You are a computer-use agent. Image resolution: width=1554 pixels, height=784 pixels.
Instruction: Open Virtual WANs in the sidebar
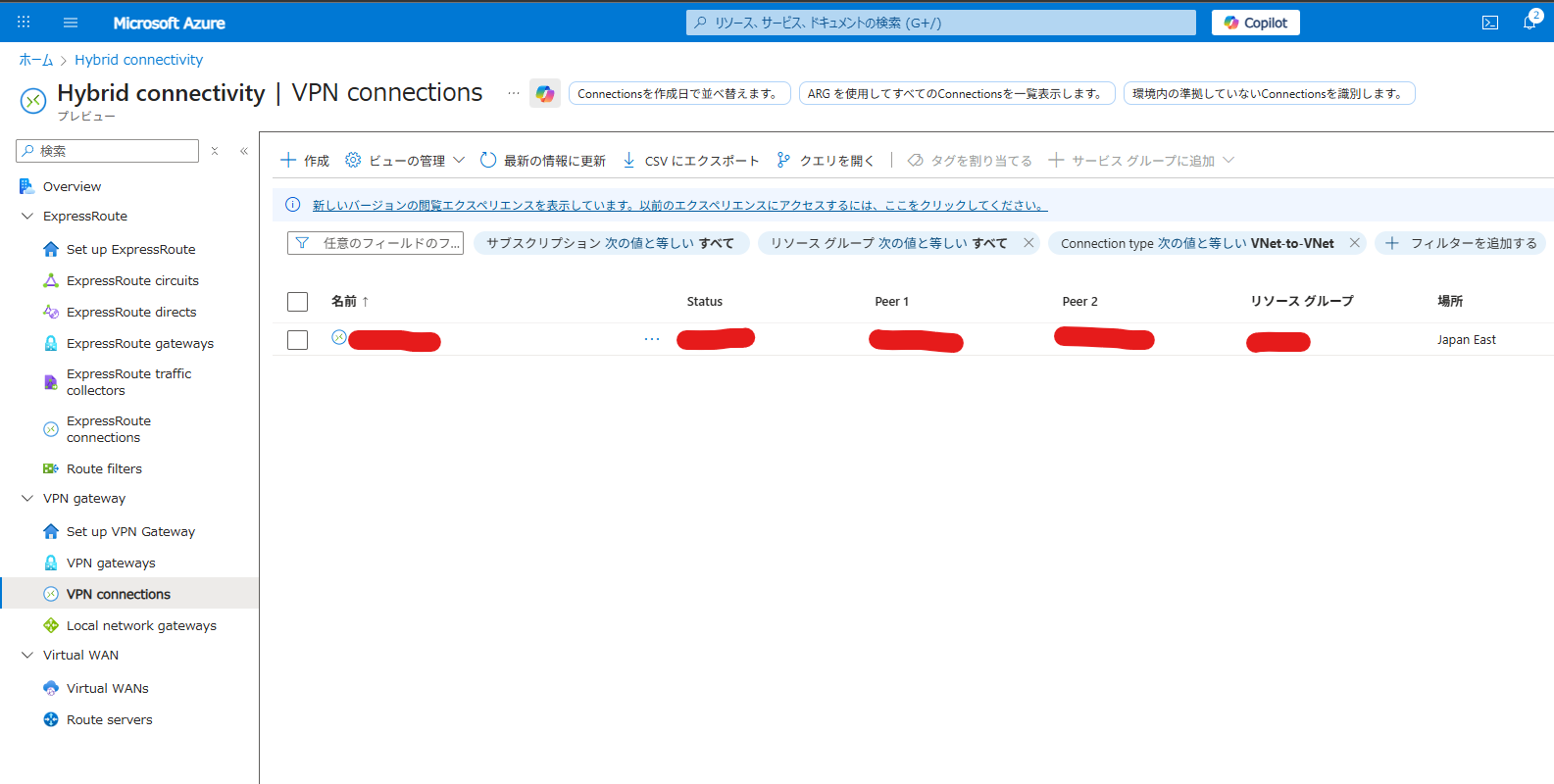(108, 688)
